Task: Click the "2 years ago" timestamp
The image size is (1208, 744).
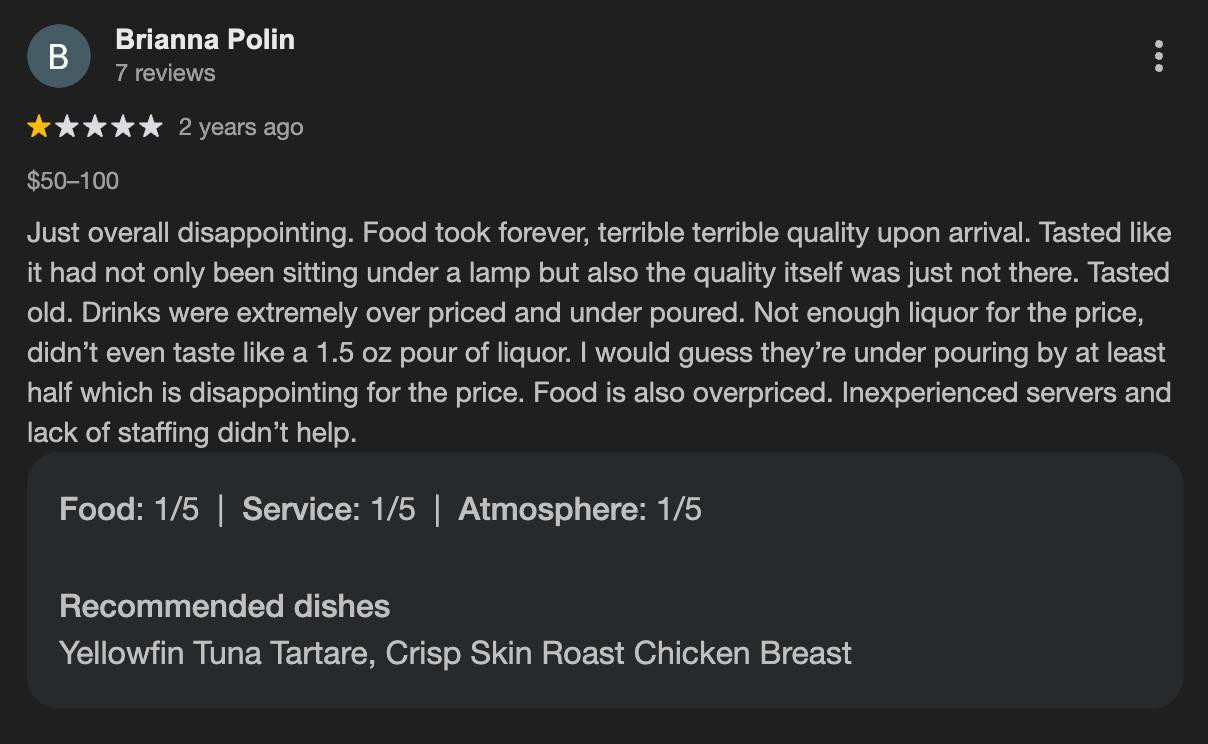Action: pyautogui.click(x=241, y=127)
